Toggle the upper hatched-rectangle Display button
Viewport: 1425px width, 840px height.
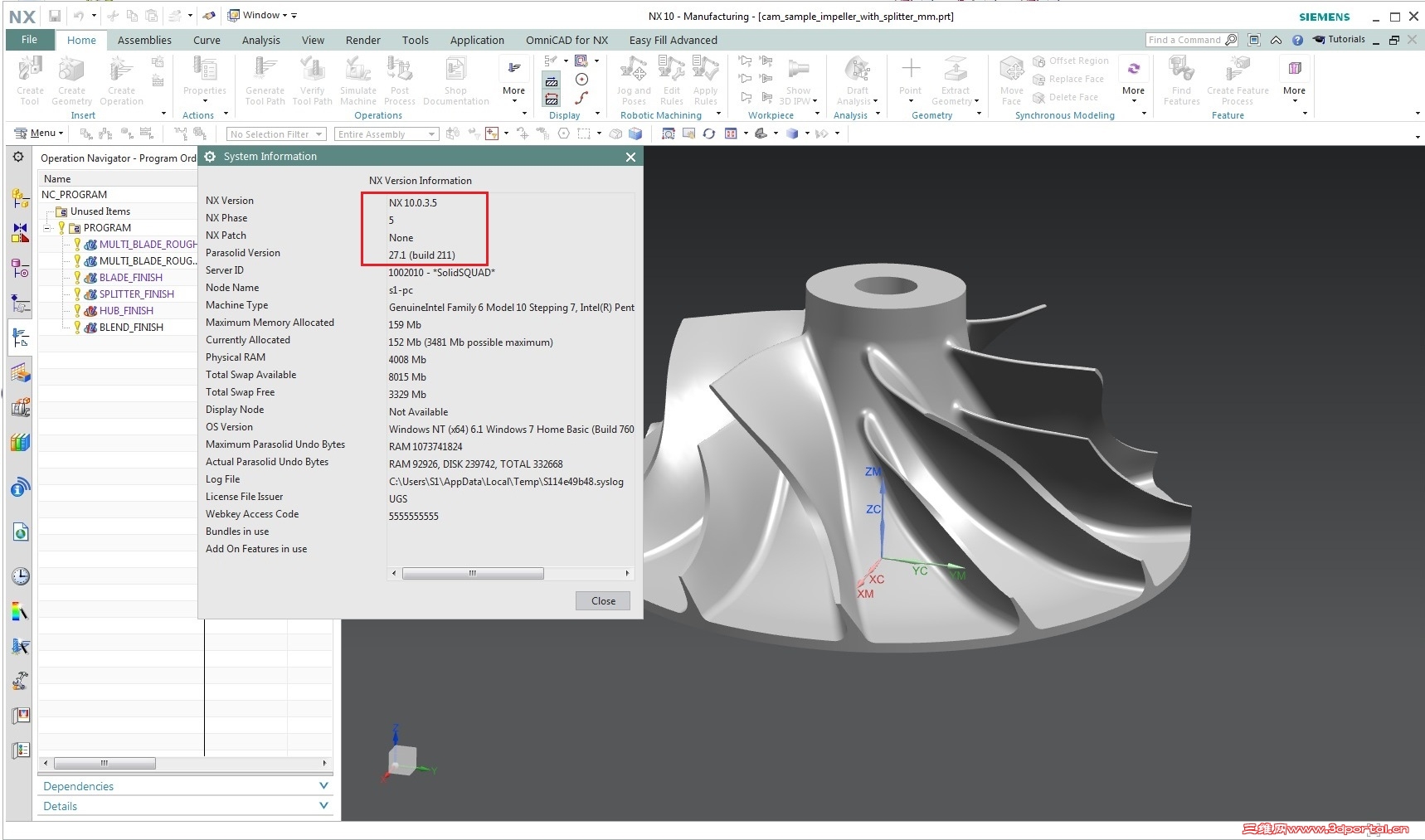click(x=551, y=80)
